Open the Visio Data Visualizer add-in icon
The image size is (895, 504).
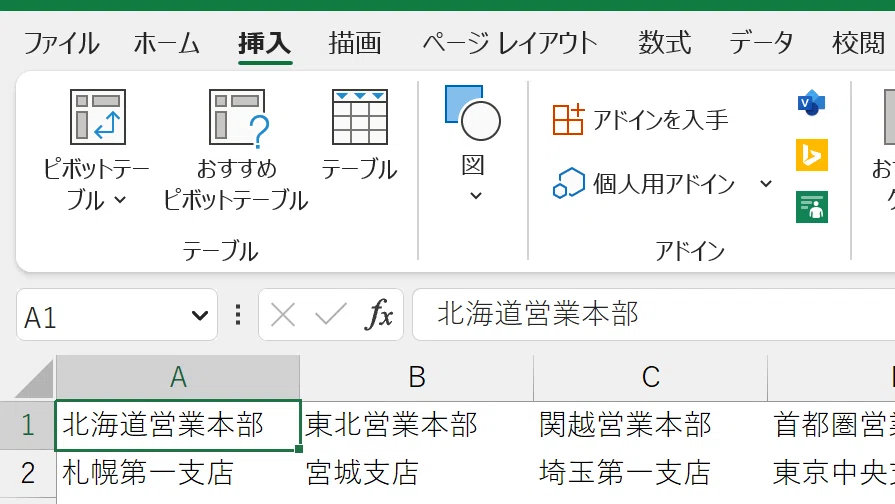[811, 103]
